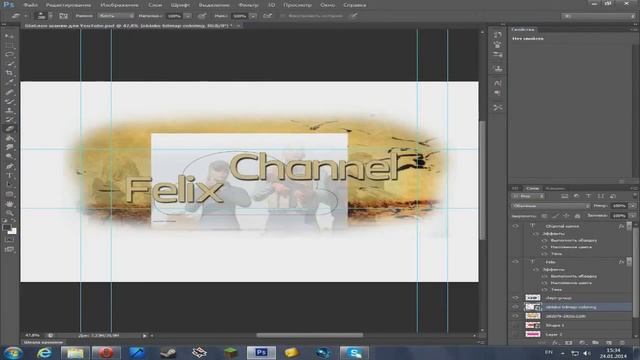
Task: Lock all with padlock icon
Action: pyautogui.click(x=577, y=216)
